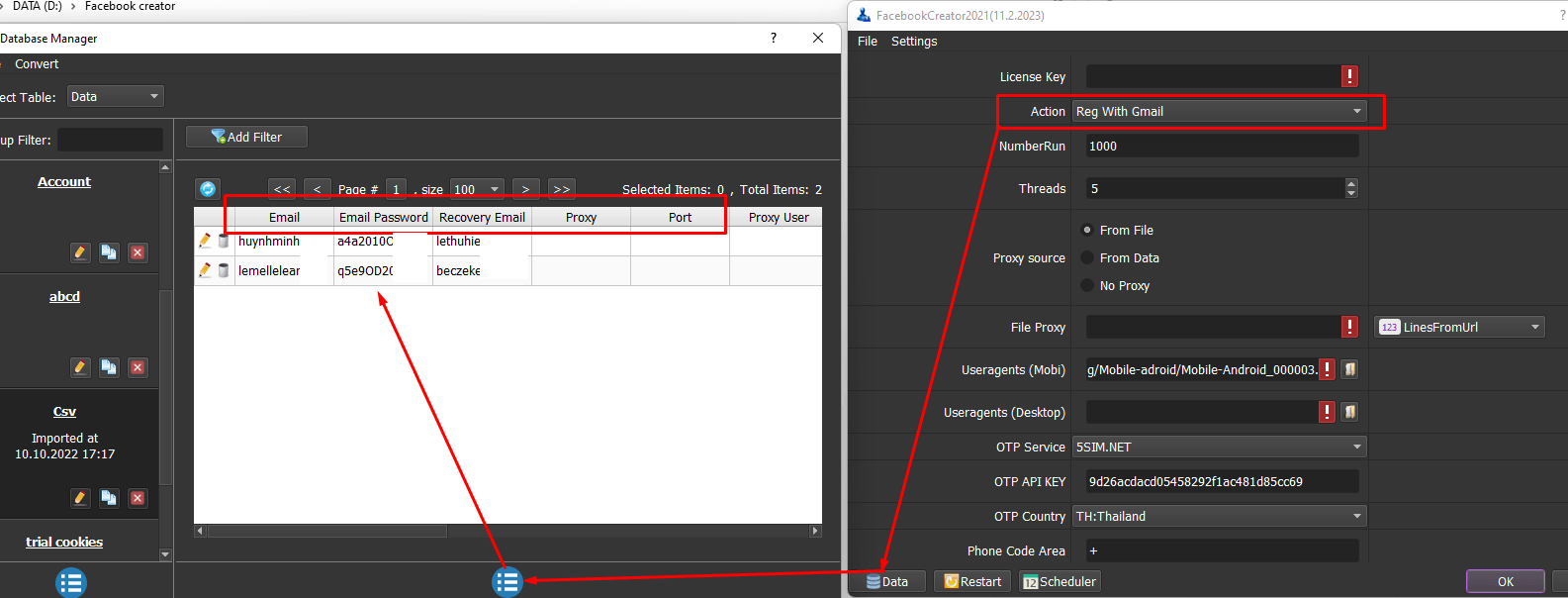The image size is (1568, 598).
Task: Go to the first page with <<
Action: (x=282, y=189)
